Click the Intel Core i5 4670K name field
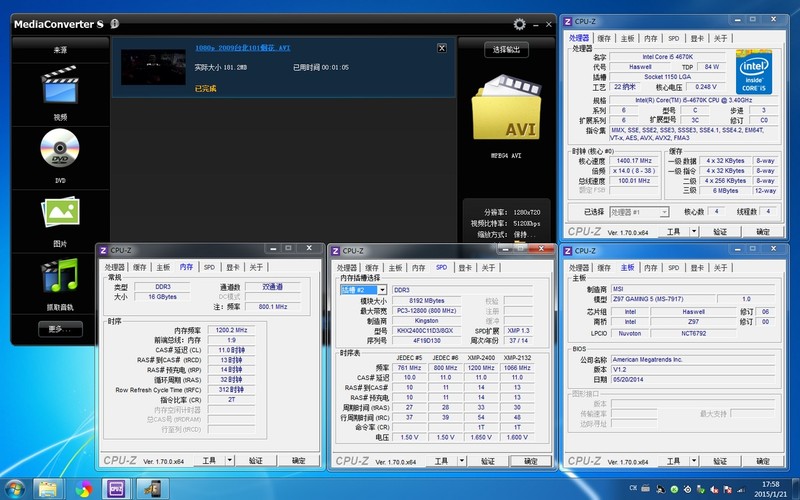800x500 pixels. click(x=667, y=57)
